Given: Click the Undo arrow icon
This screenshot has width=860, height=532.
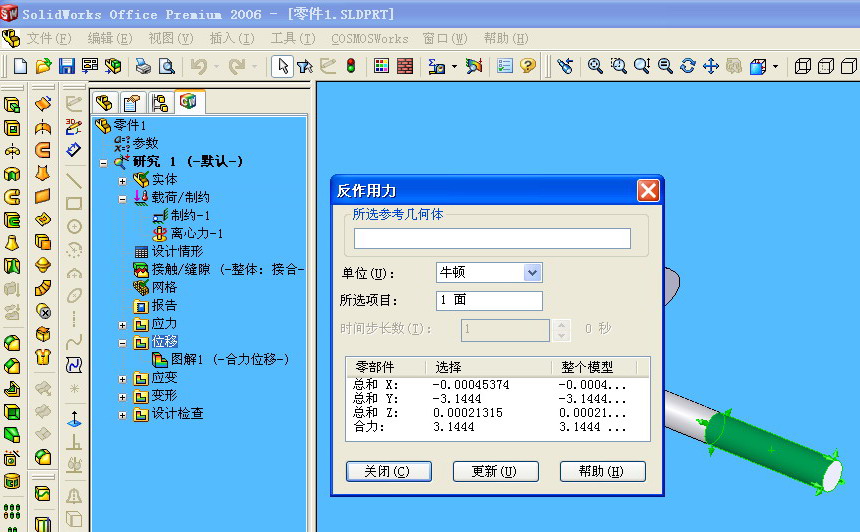Looking at the screenshot, I should 199,66.
